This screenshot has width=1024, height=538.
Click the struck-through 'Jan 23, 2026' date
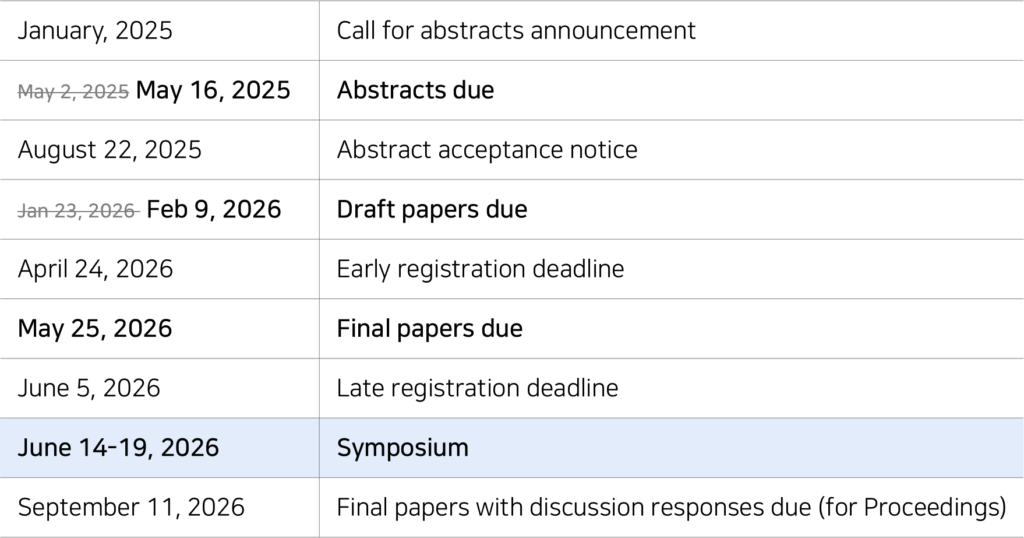point(77,210)
